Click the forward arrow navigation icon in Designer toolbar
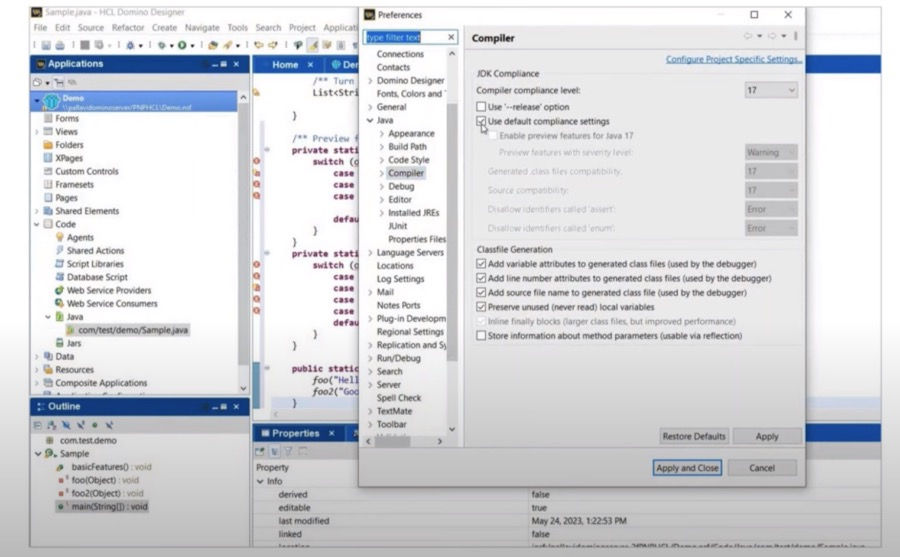 [273, 45]
